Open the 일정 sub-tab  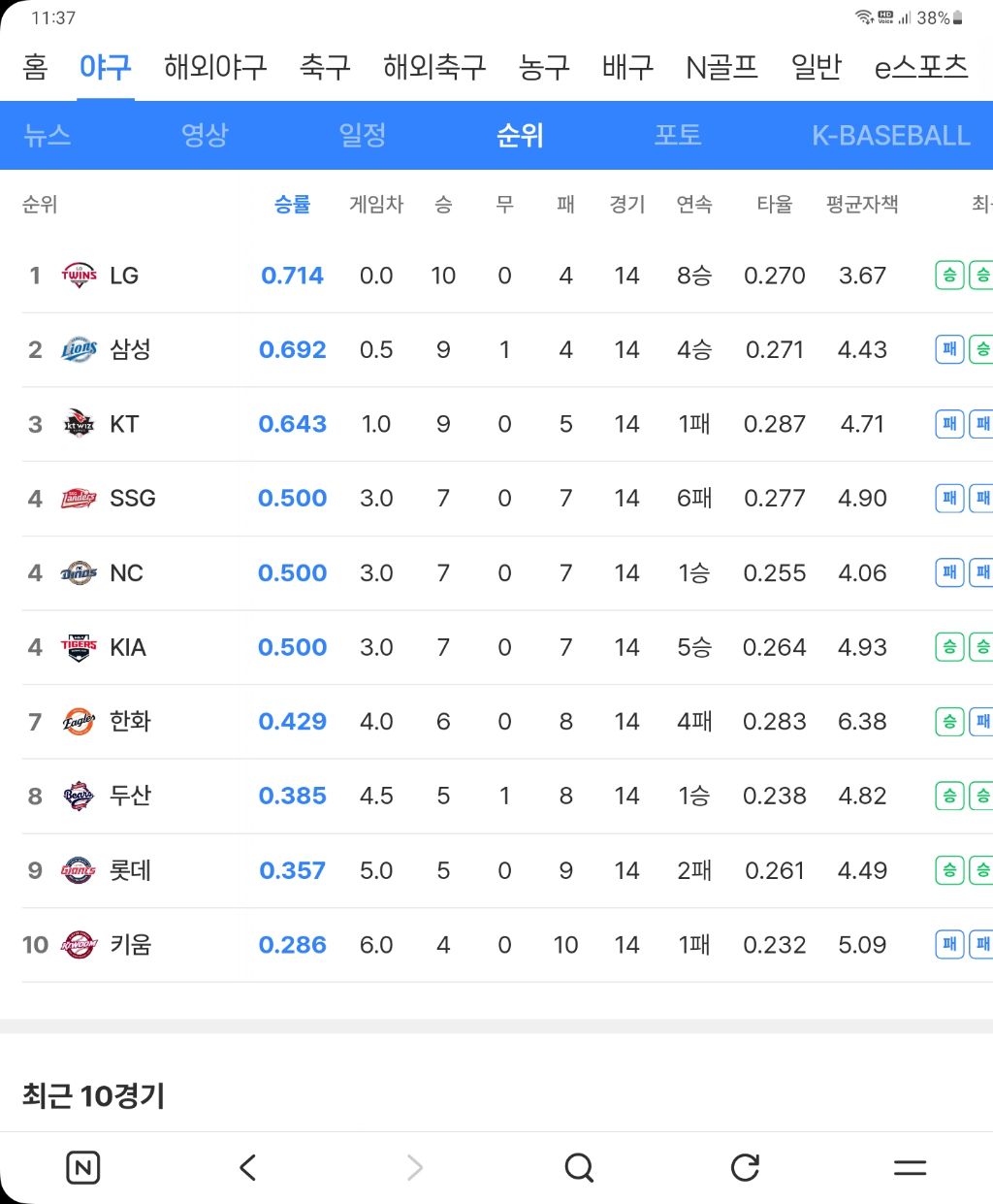[363, 135]
